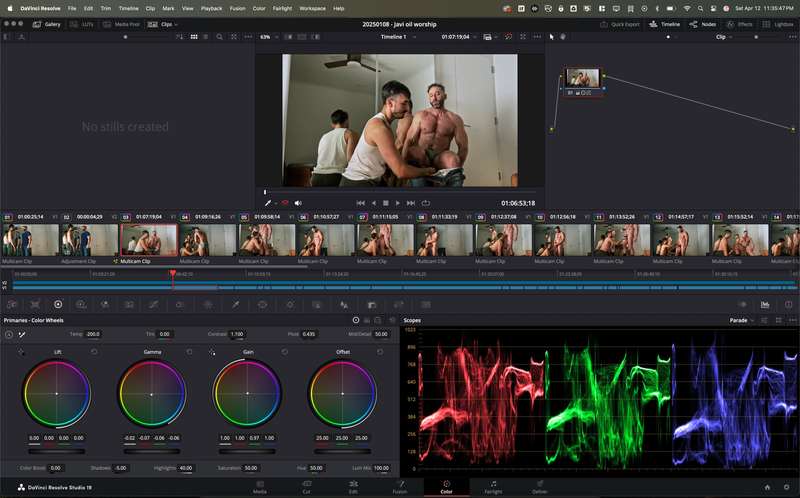800x498 pixels.
Task: Open the node editor three-dot menu
Action: pyautogui.click(x=792, y=37)
